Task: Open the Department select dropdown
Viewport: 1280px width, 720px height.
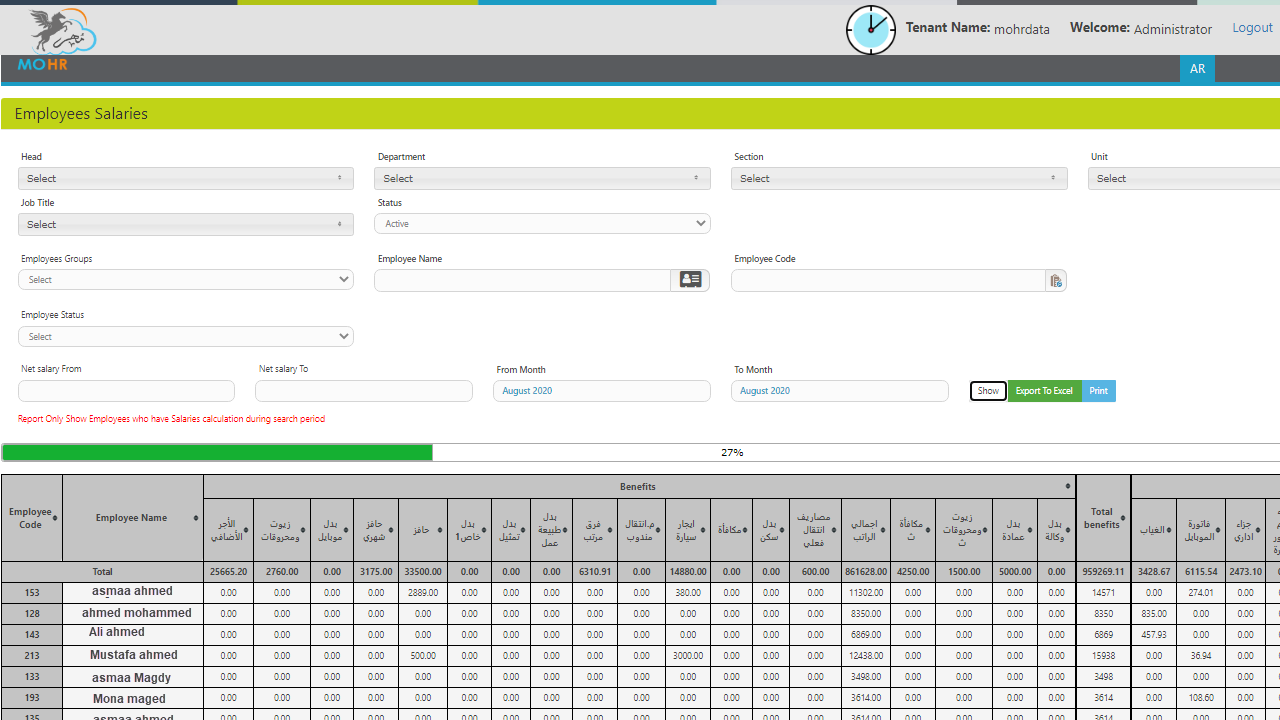Action: click(542, 178)
